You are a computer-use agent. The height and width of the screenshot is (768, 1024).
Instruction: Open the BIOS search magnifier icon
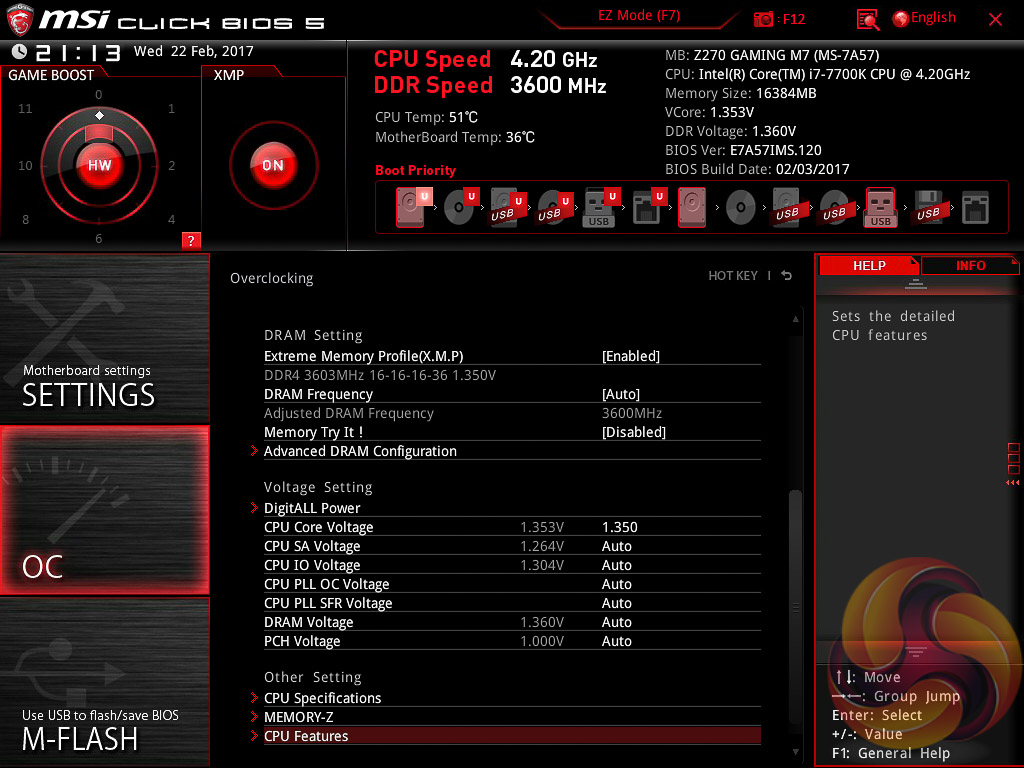pos(867,20)
